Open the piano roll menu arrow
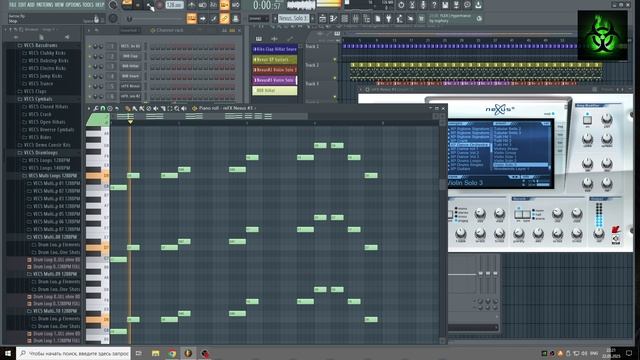This screenshot has height=360, width=640. (89, 109)
